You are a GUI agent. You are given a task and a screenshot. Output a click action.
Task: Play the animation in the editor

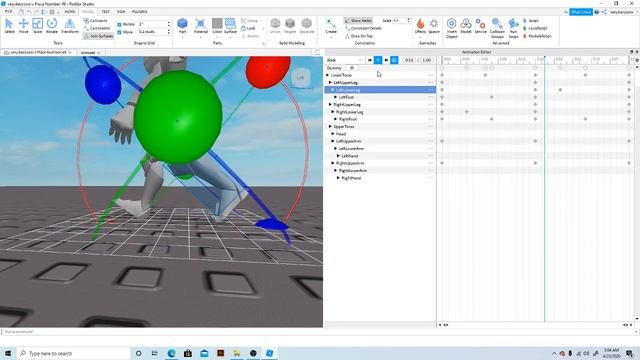[x=378, y=60]
